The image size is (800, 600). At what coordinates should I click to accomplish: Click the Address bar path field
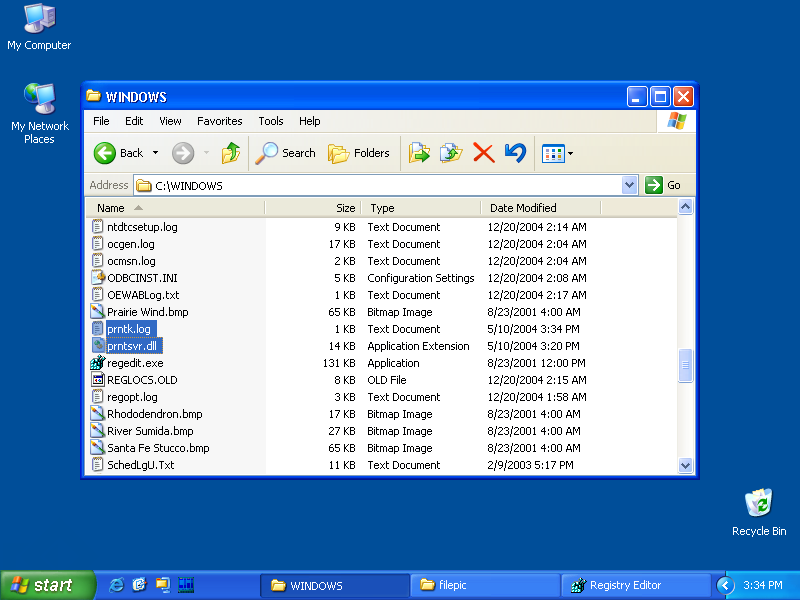pos(378,185)
